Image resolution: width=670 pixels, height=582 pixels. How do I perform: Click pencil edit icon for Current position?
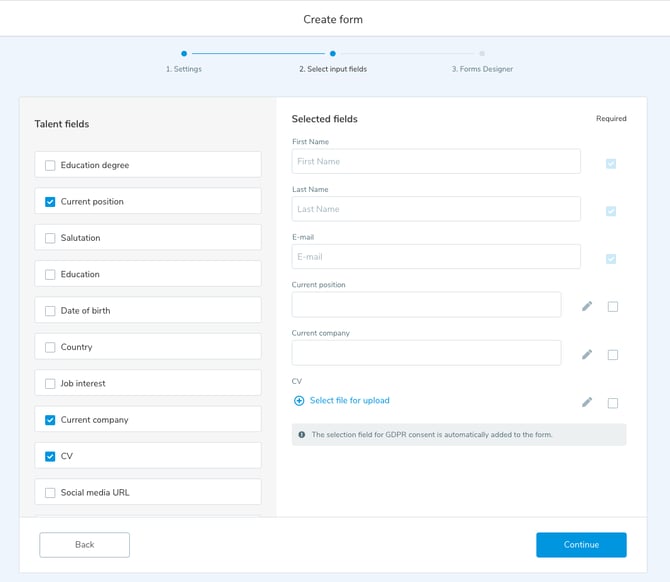pos(587,306)
